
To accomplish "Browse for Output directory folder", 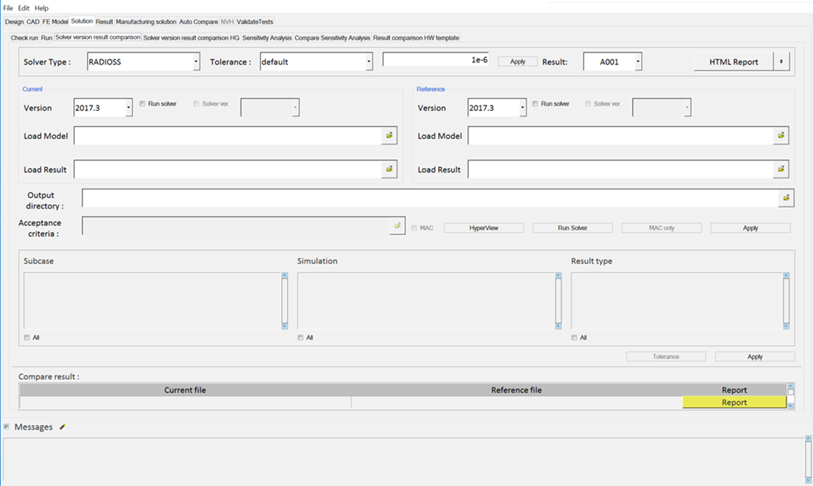I will 786,198.
